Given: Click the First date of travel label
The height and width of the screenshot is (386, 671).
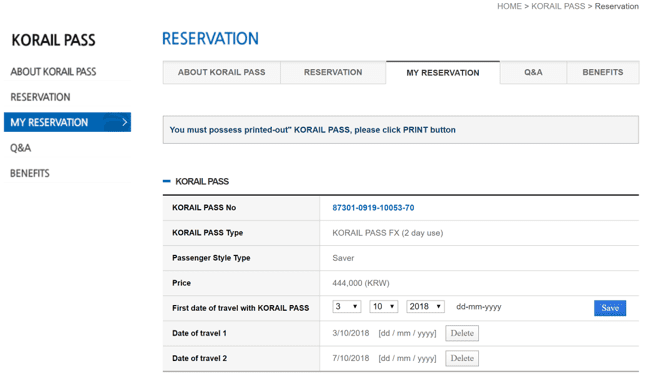Looking at the screenshot, I should coord(240,308).
